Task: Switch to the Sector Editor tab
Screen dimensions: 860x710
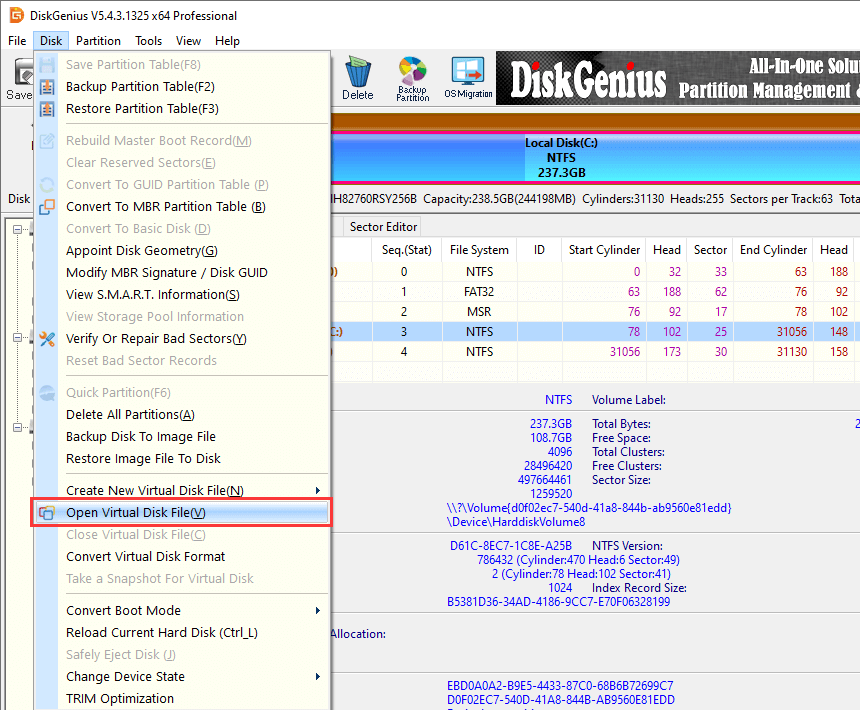Action: pos(383,227)
